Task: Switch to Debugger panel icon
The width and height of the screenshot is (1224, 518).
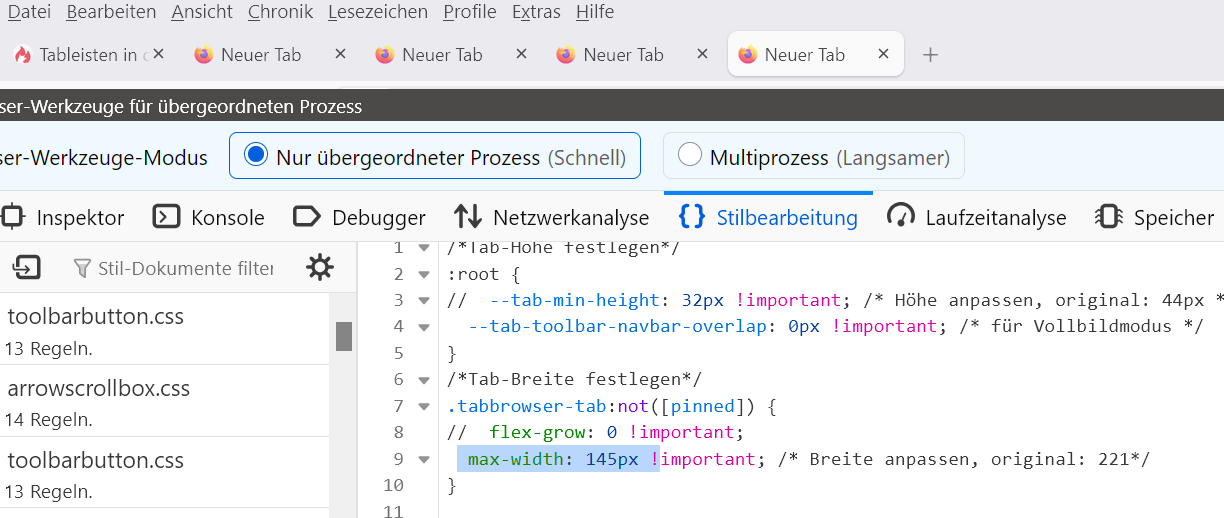Action: [306, 217]
